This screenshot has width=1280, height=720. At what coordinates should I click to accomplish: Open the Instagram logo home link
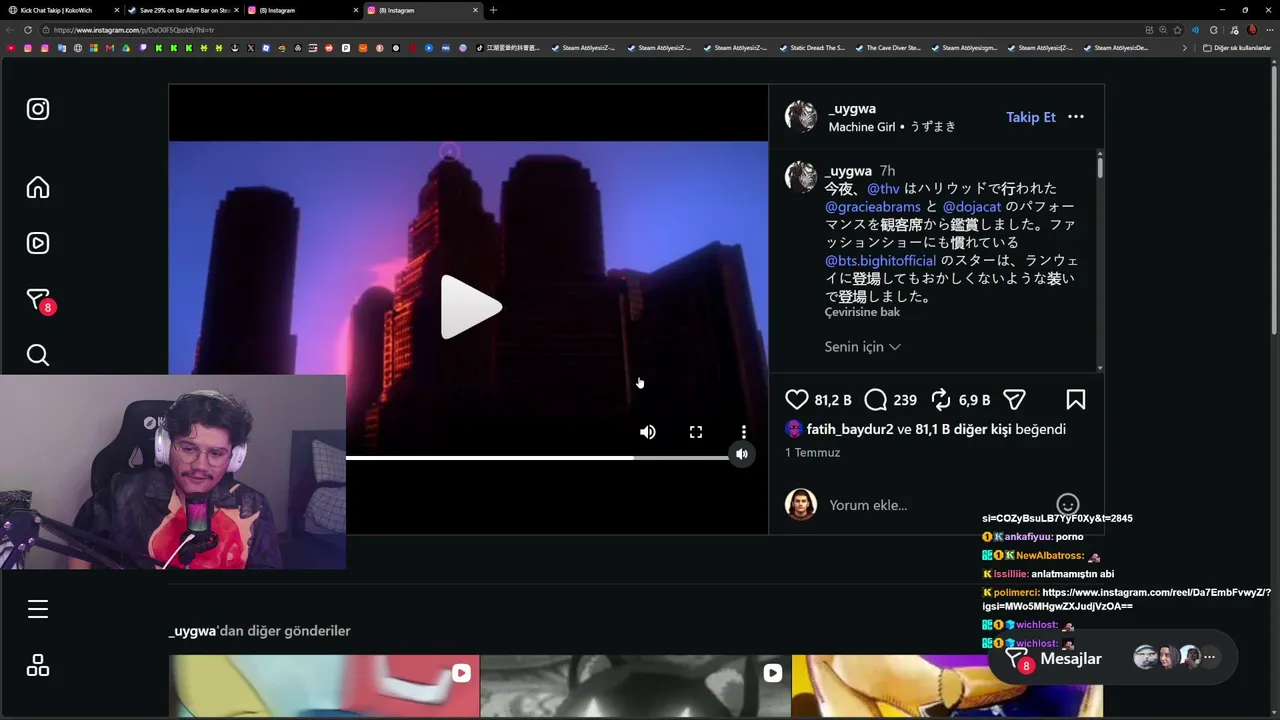pos(38,109)
